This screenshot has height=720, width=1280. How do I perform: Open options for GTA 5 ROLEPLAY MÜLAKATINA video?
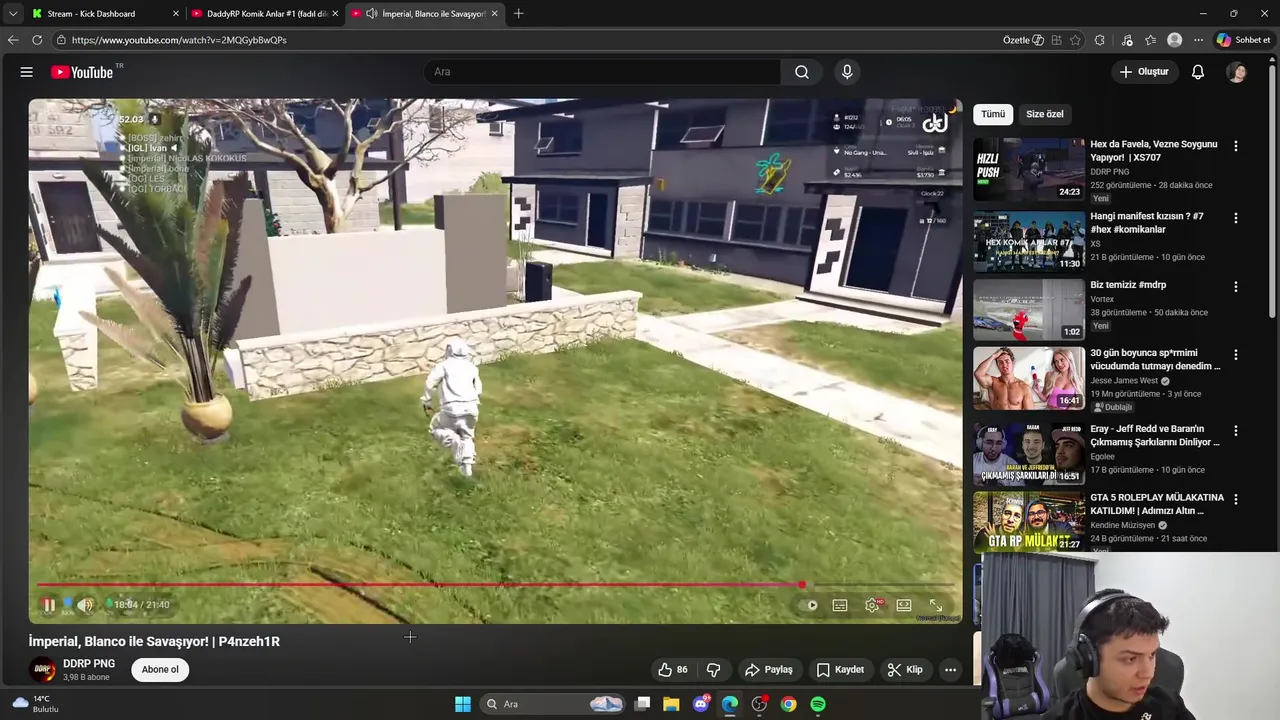click(x=1236, y=499)
